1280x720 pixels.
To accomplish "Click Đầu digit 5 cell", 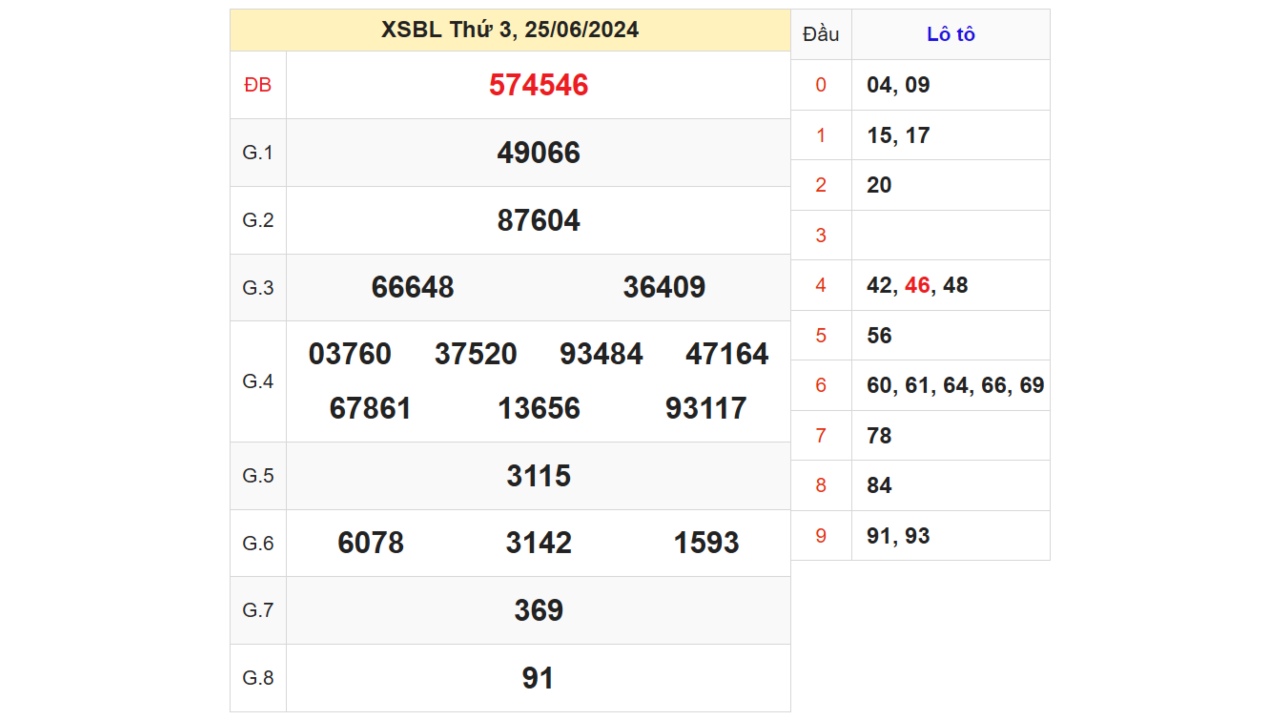I will (x=821, y=335).
